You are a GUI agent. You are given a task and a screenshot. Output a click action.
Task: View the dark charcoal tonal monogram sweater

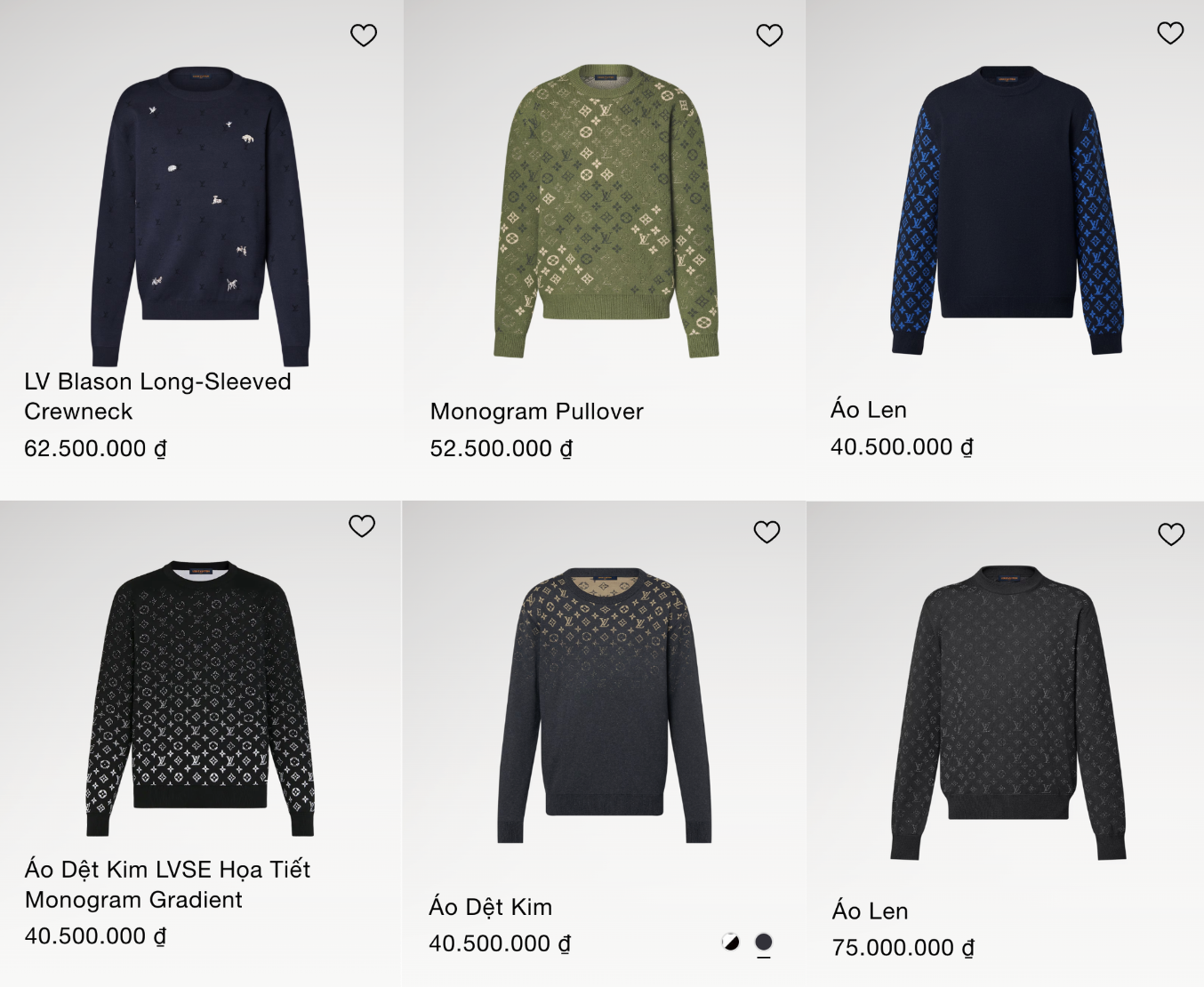click(x=1007, y=711)
